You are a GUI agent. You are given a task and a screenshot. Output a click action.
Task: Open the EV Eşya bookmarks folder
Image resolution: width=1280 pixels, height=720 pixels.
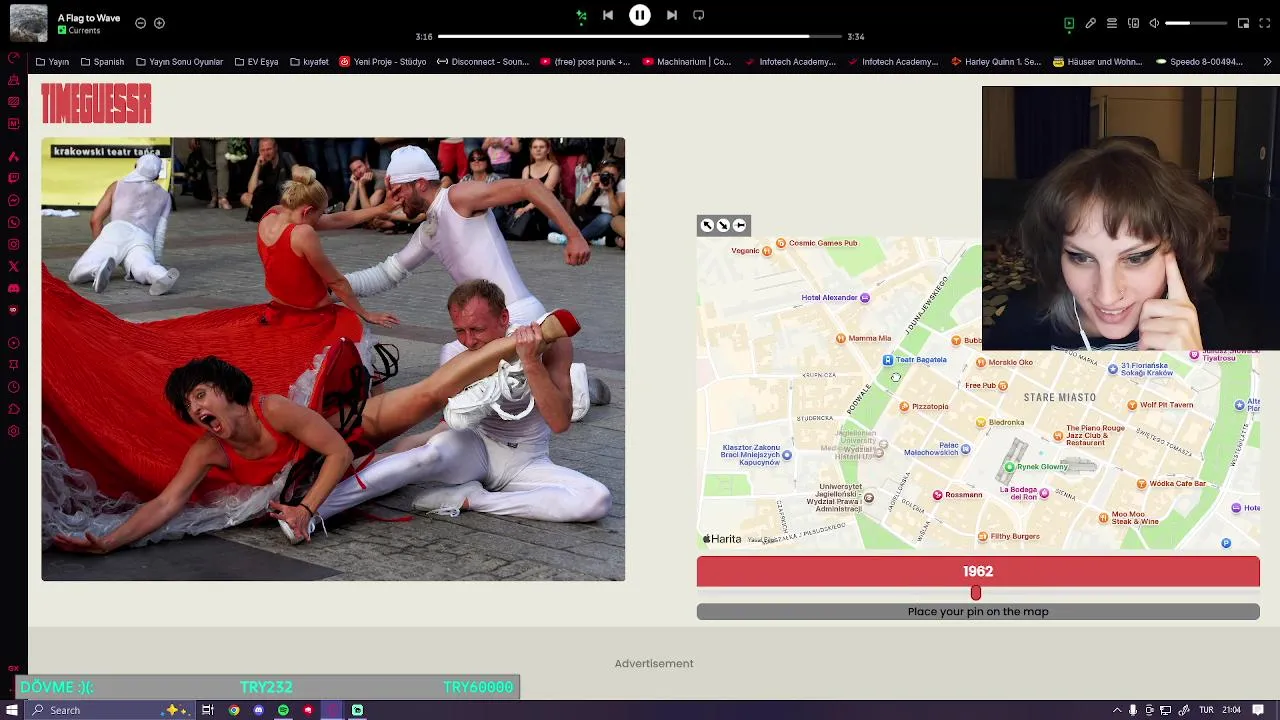pos(256,62)
